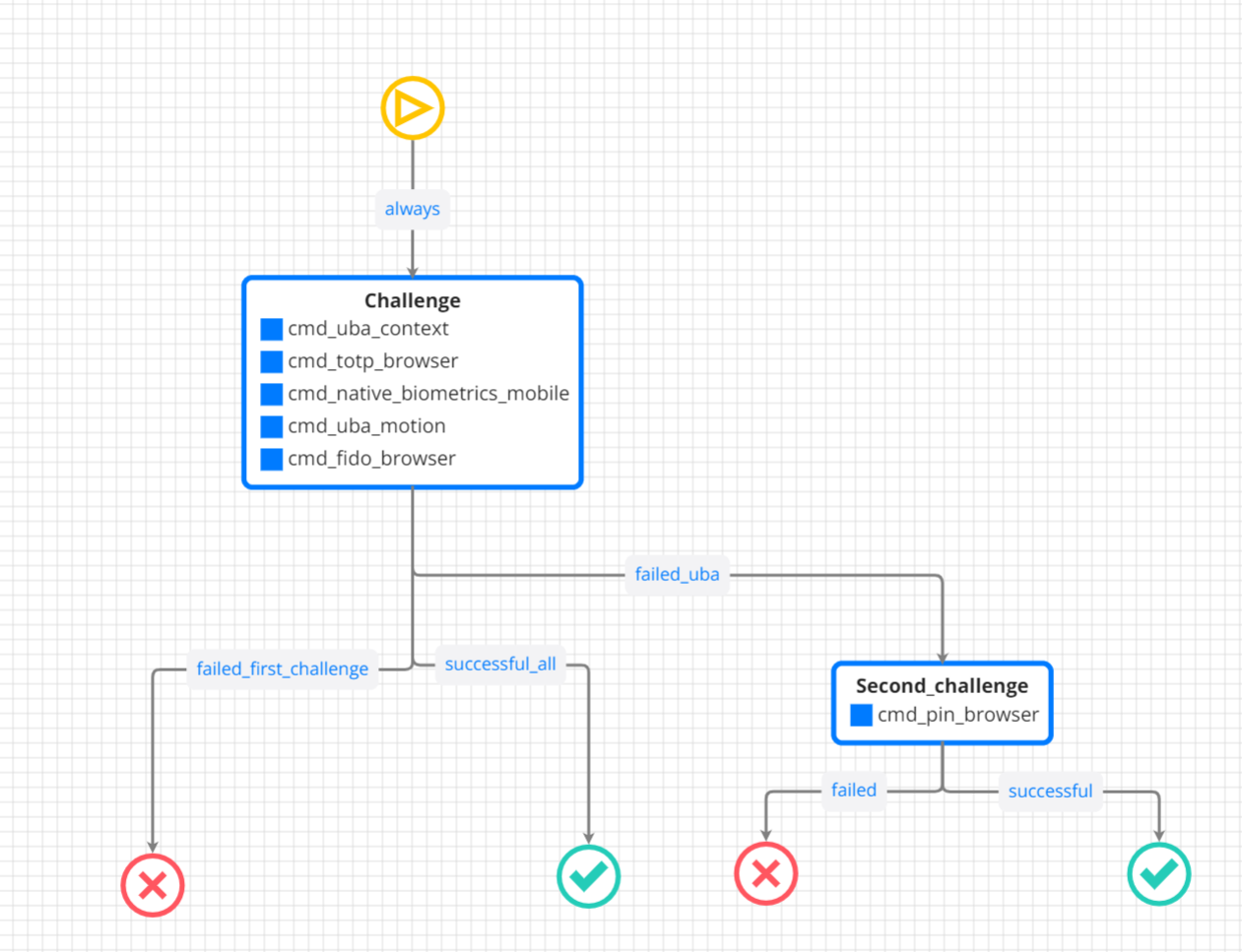Image resolution: width=1242 pixels, height=952 pixels.
Task: Click blue square beside cmd_pin_browser
Action: tap(861, 715)
